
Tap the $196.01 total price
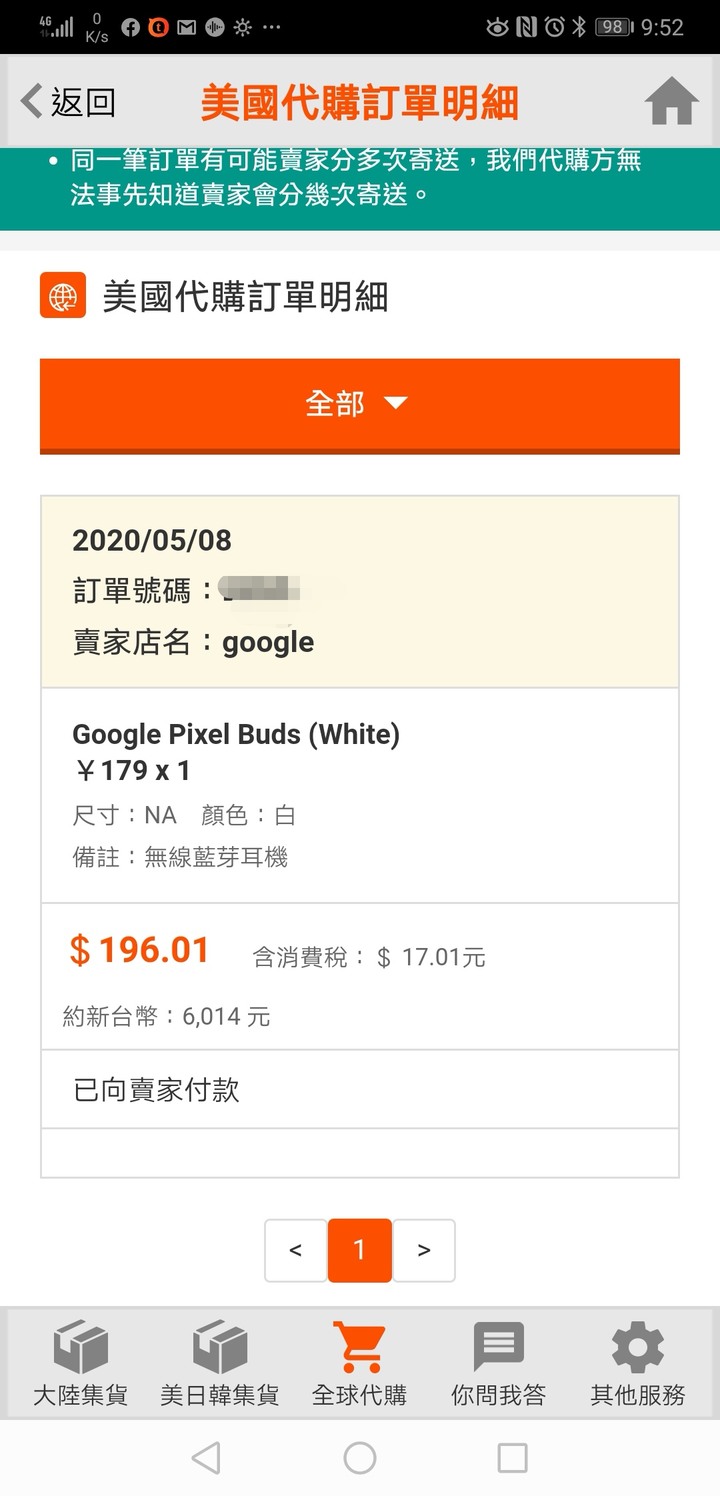pos(139,950)
